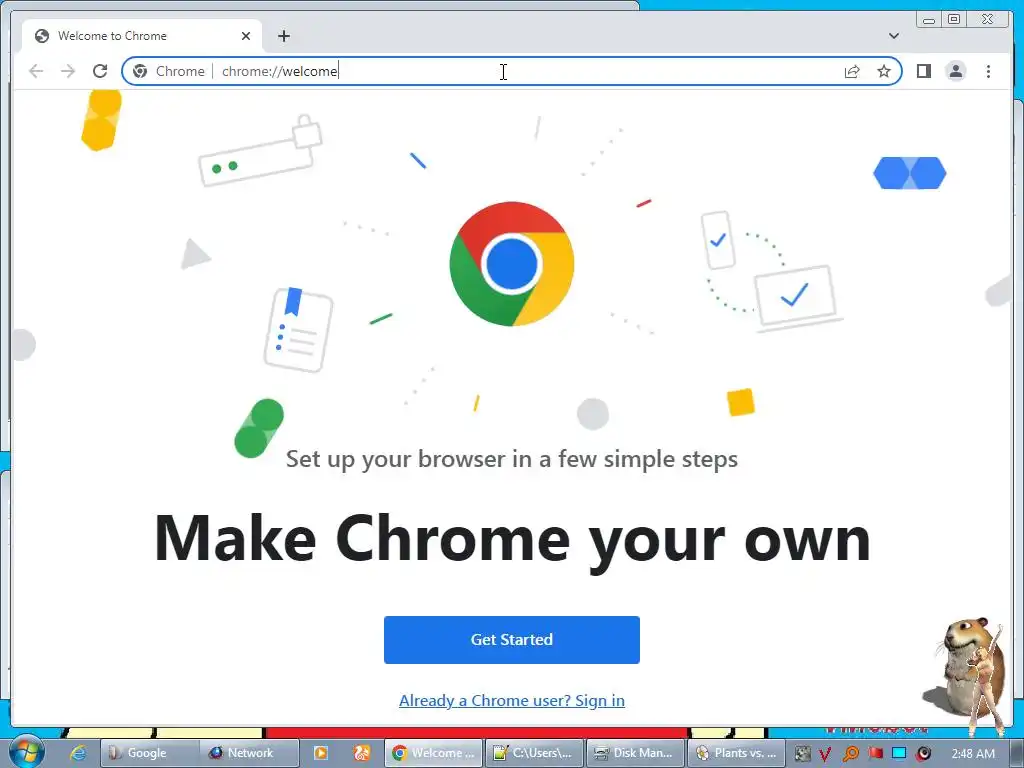This screenshot has width=1024, height=768.
Task: Open the Windows Start orb
Action: 27,752
